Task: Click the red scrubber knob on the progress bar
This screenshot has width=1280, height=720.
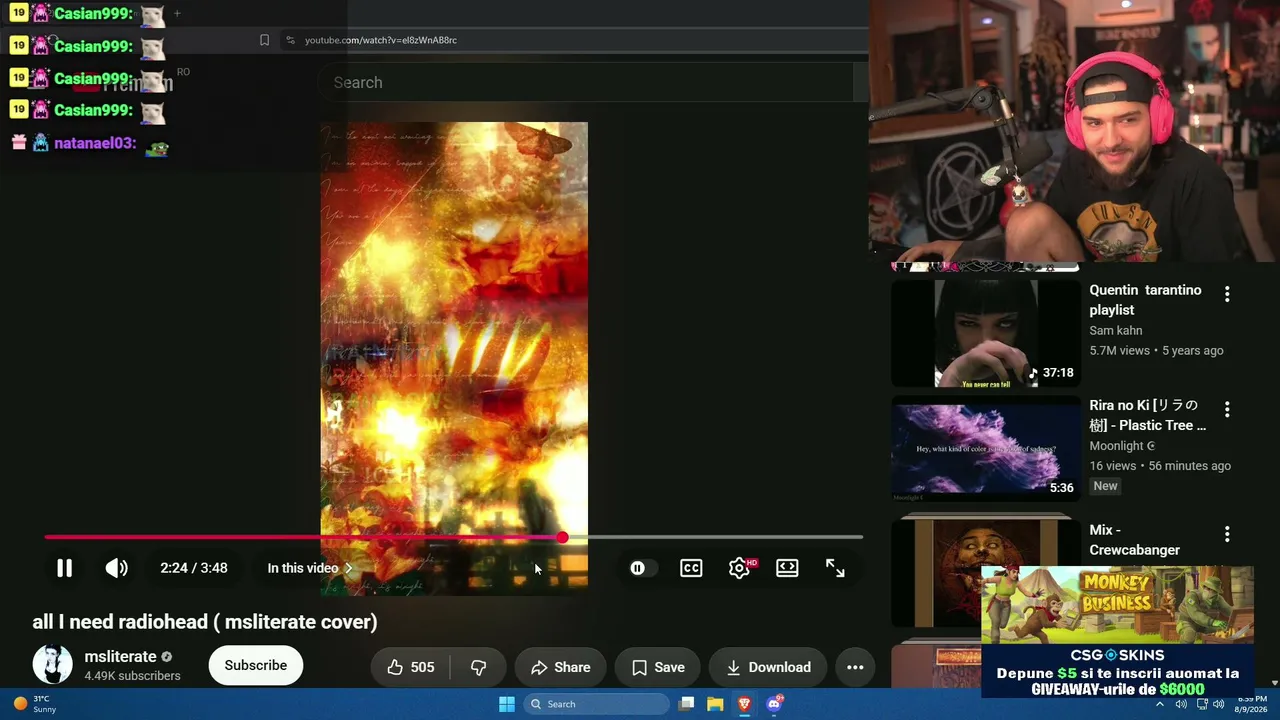Action: [562, 538]
